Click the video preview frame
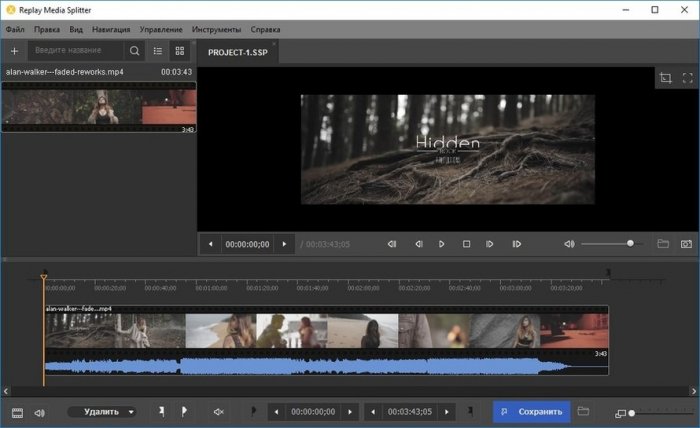The height and width of the screenshot is (428, 700). [x=448, y=150]
